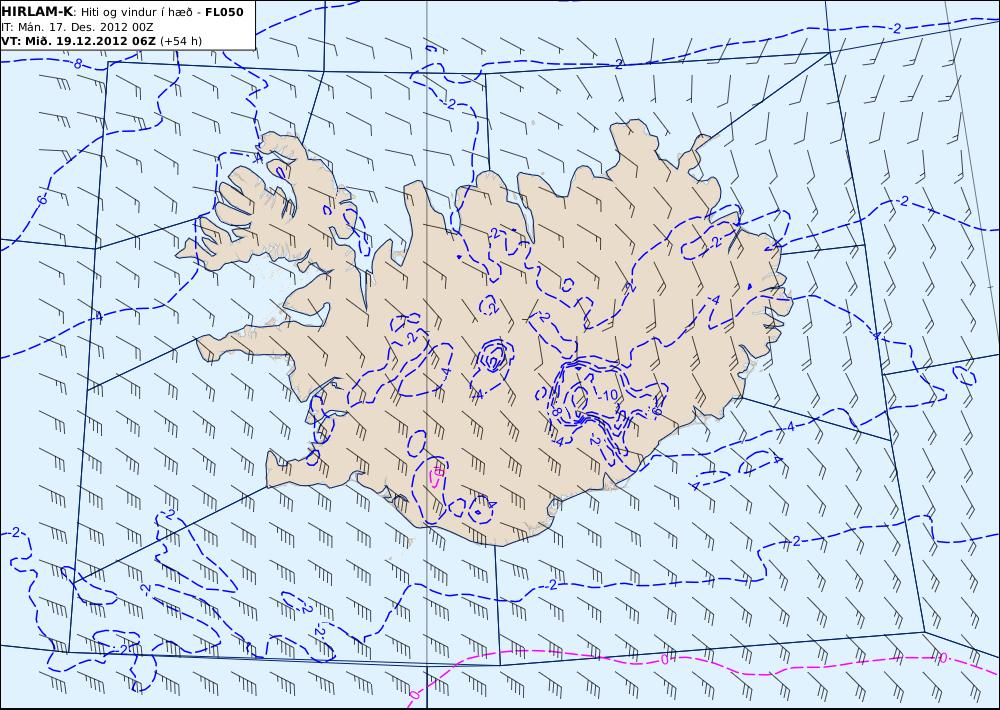This screenshot has height=710, width=1000.
Task: Click the -10 contour label over the glacier
Action: [x=609, y=394]
